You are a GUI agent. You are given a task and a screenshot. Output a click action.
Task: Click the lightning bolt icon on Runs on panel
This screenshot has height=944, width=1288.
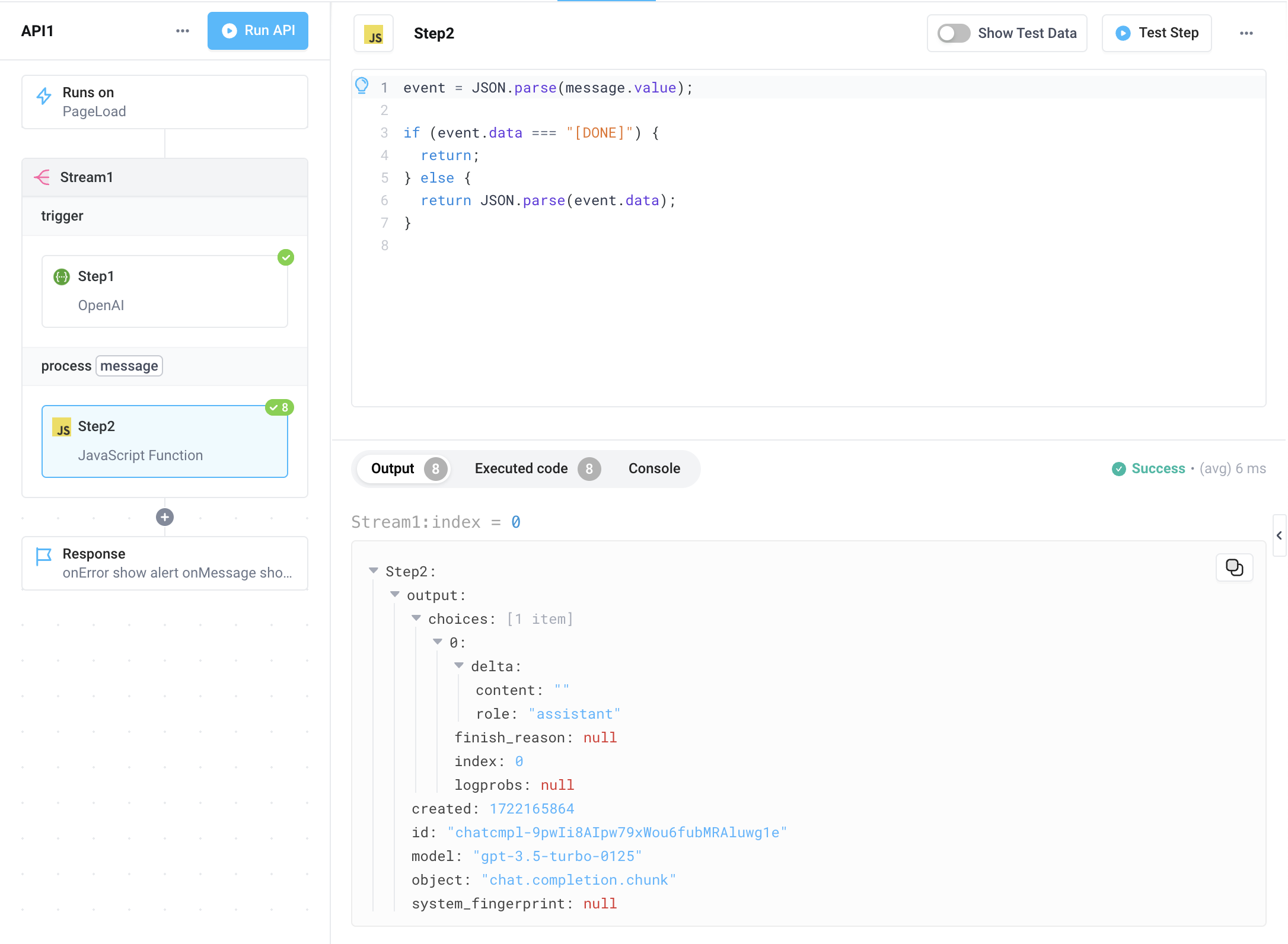coord(44,95)
